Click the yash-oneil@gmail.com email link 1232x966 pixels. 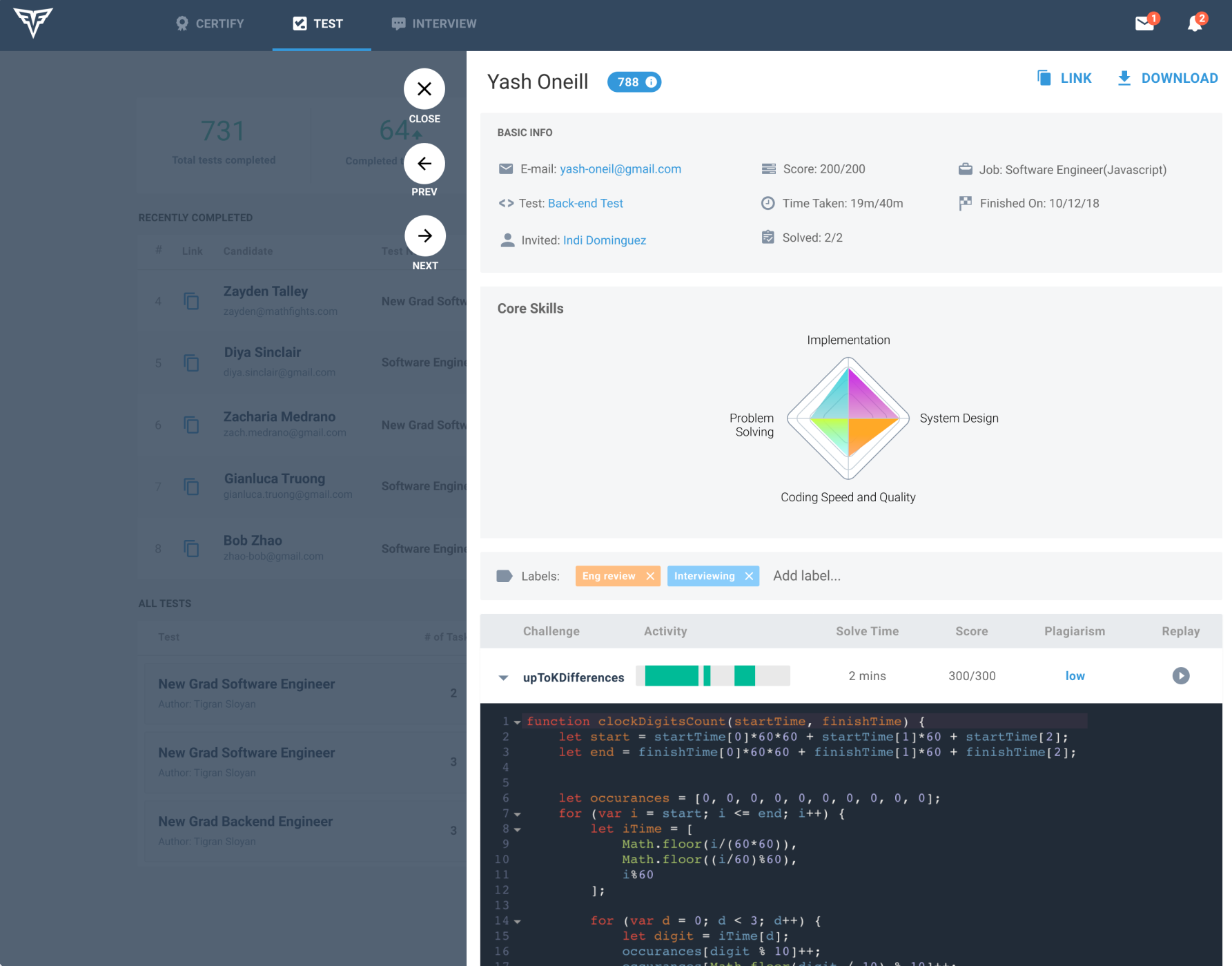point(620,169)
